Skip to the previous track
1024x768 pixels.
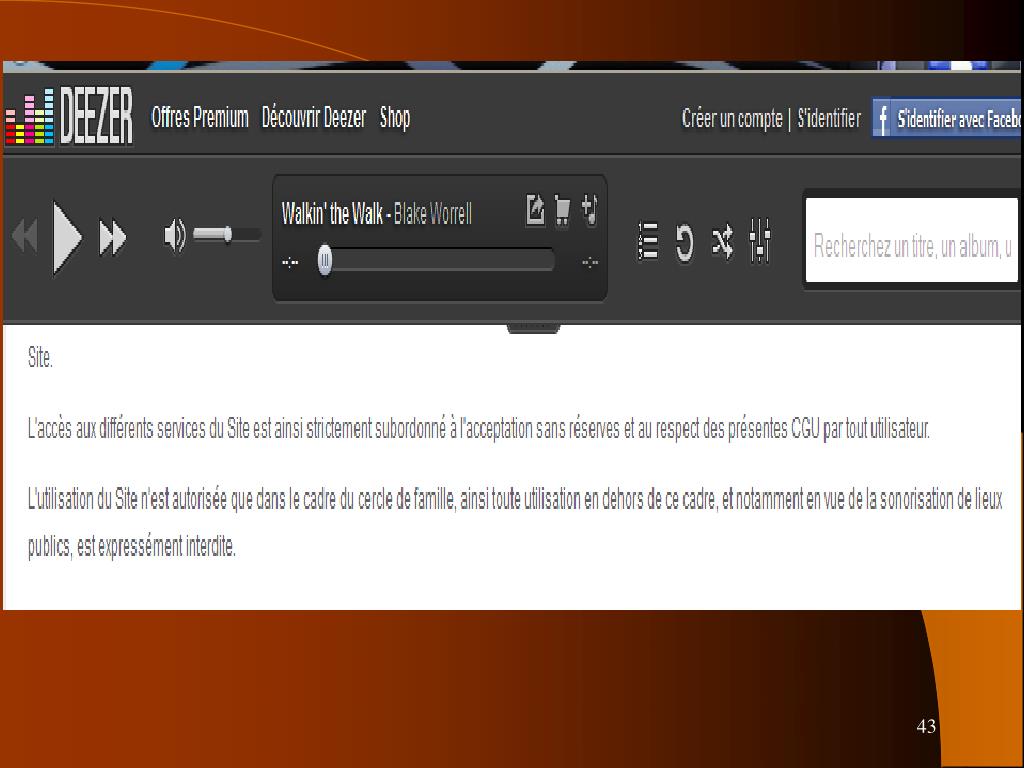click(x=25, y=236)
